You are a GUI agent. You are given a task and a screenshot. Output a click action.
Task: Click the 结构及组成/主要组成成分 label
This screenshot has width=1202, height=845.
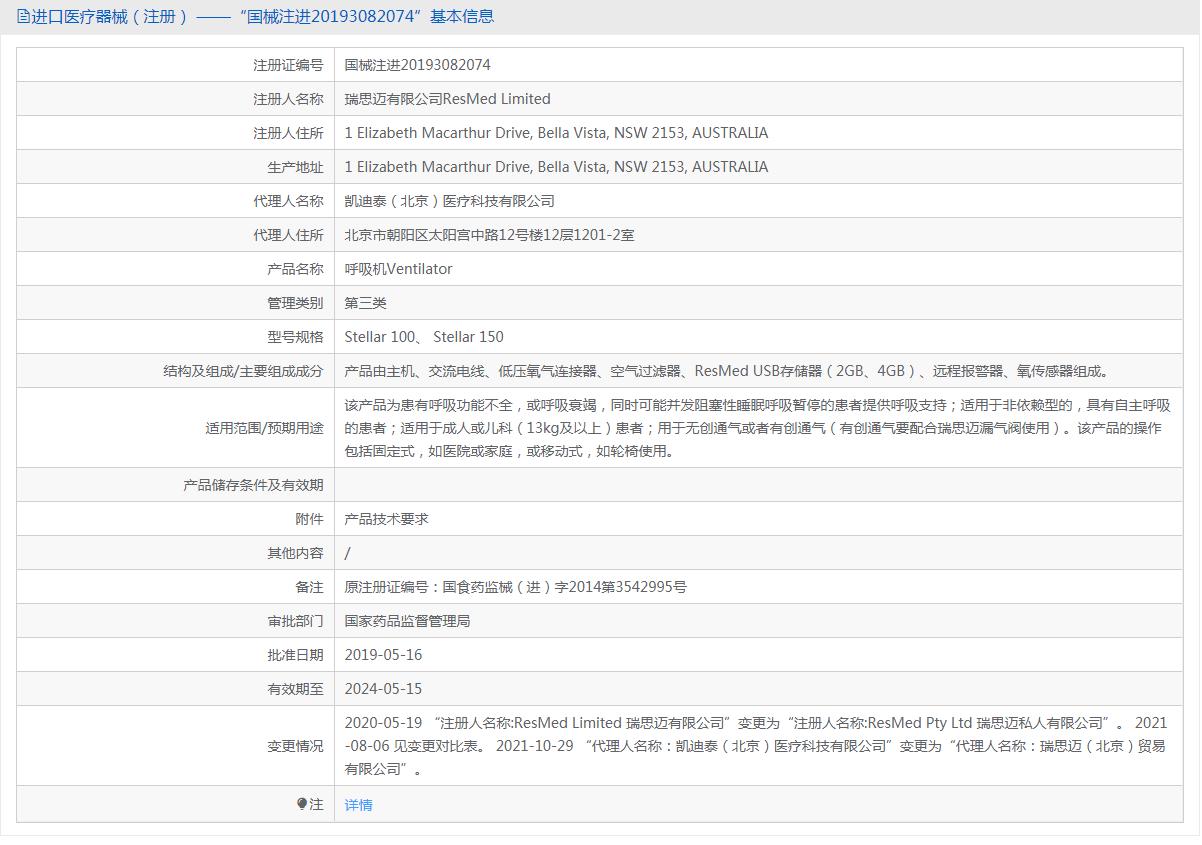tap(244, 371)
